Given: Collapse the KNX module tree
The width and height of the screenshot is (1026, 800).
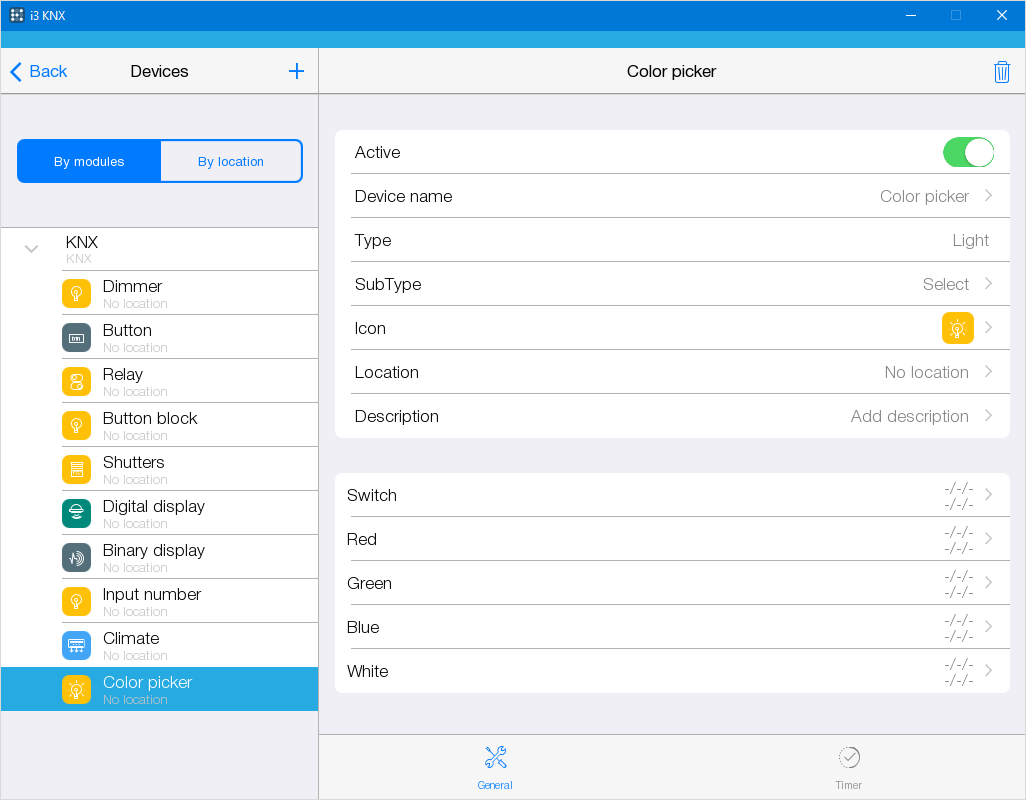Looking at the screenshot, I should pos(32,249).
